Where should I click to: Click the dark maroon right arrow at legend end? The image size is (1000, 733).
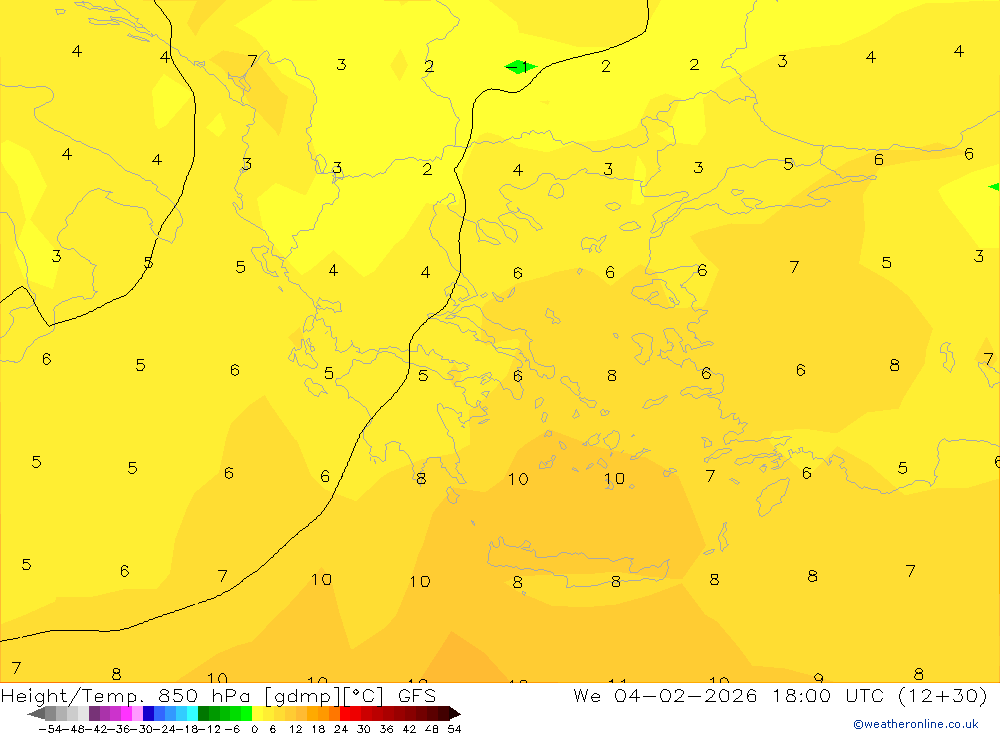(455, 713)
